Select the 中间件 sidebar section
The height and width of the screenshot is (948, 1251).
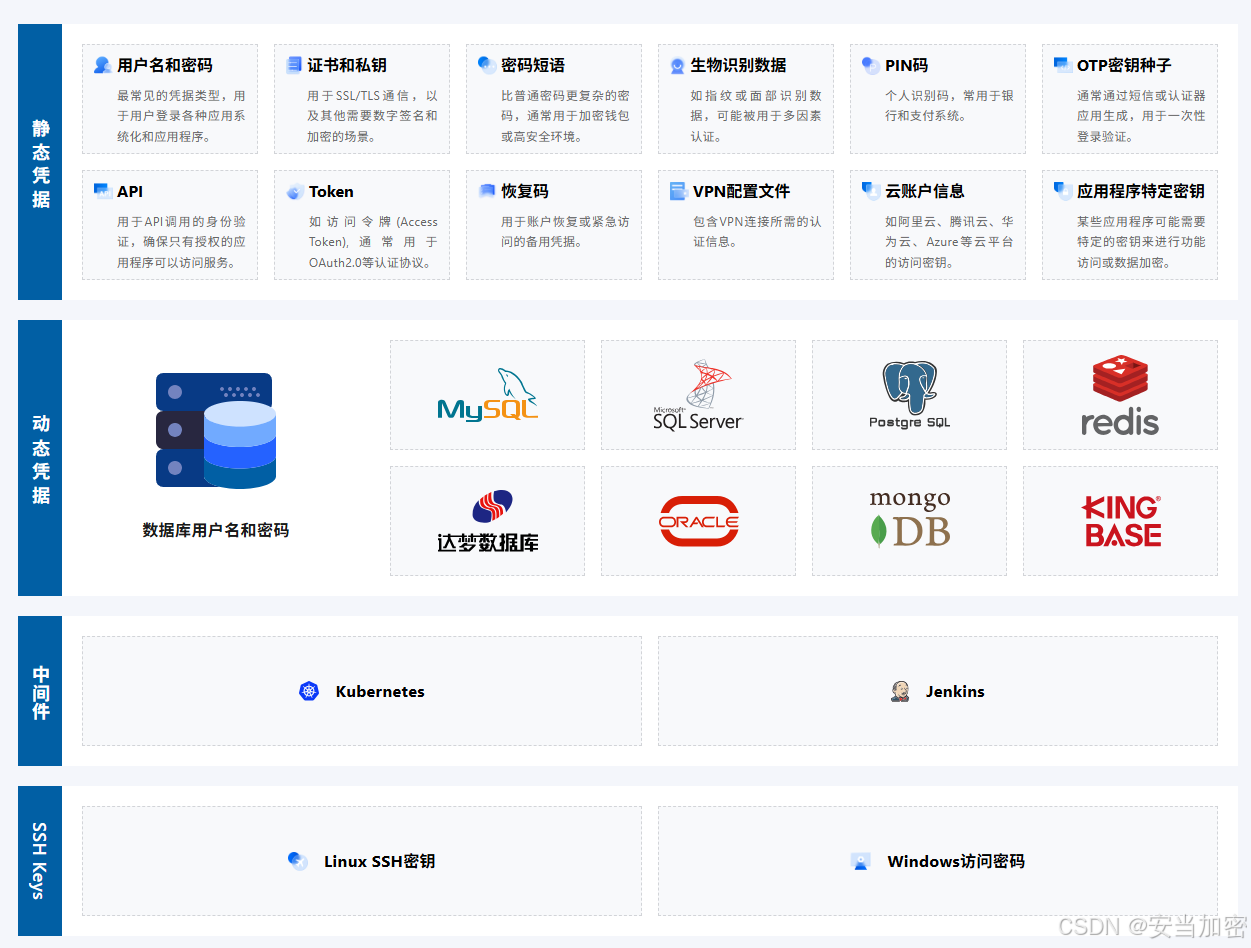tap(39, 690)
